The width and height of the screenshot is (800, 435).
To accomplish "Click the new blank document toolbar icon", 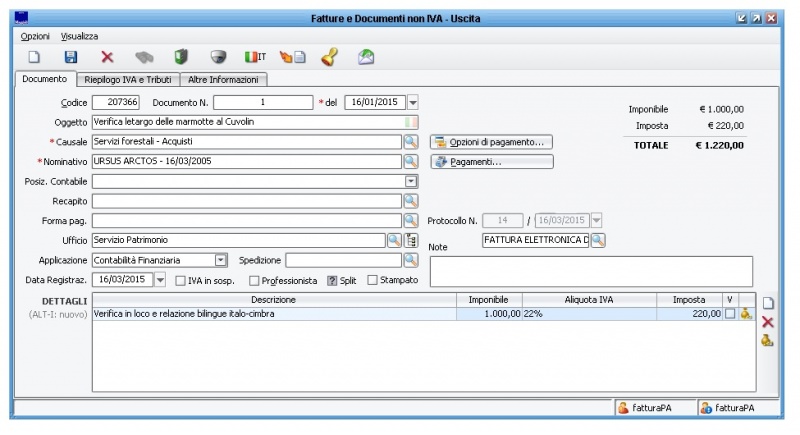I will click(33, 58).
